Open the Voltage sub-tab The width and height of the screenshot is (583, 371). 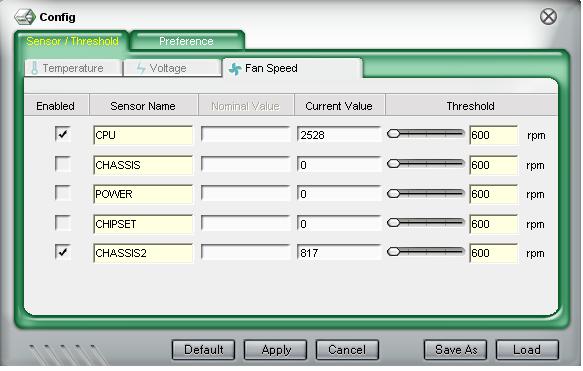(172, 68)
